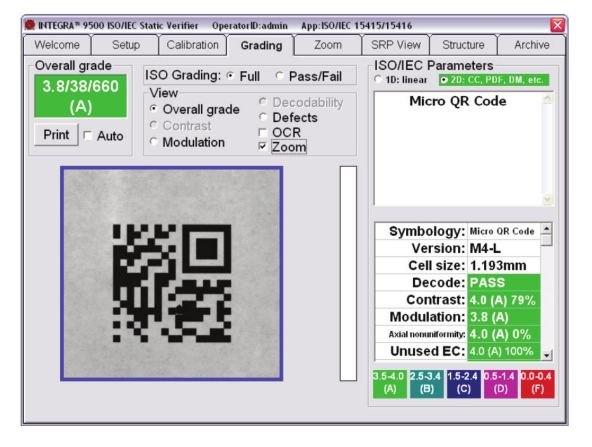Enable the Auto print checkbox
The width and height of the screenshot is (592, 447).
pyautogui.click(x=88, y=136)
